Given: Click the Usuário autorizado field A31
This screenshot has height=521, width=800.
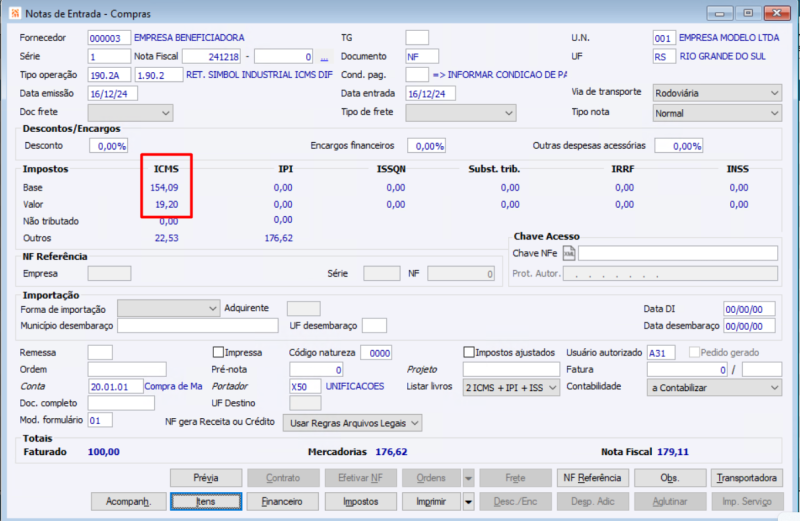Looking at the screenshot, I should tap(661, 353).
